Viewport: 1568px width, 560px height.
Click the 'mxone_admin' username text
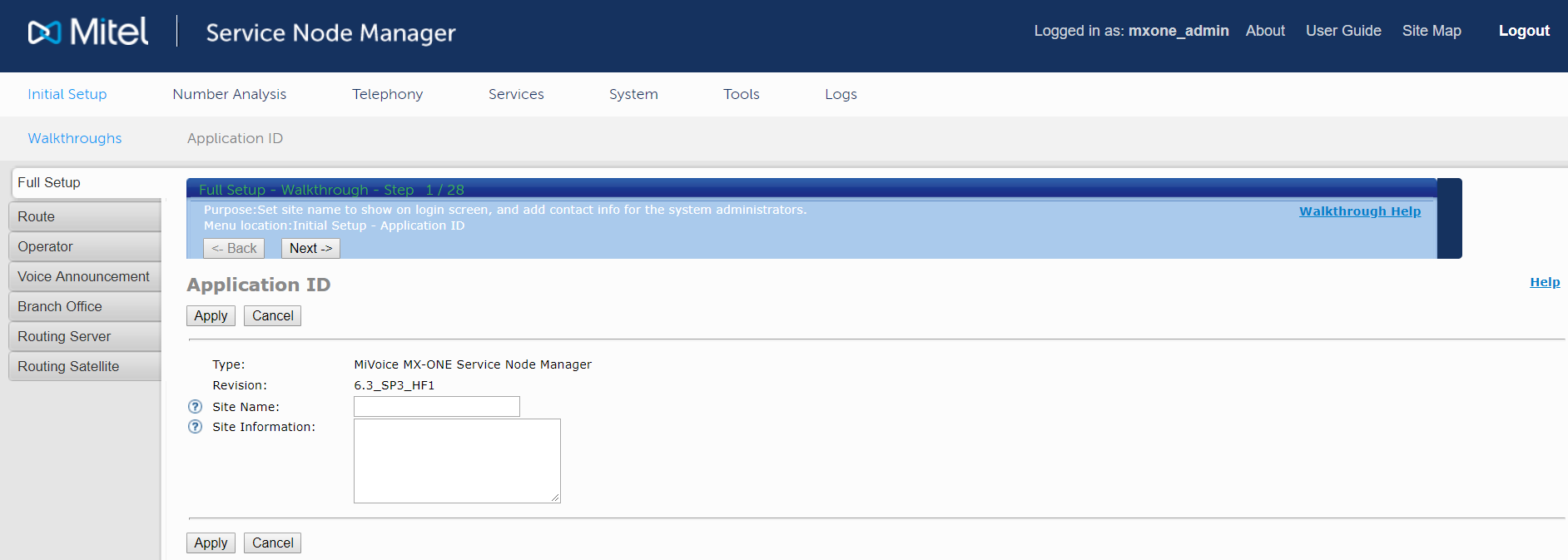(x=1178, y=31)
